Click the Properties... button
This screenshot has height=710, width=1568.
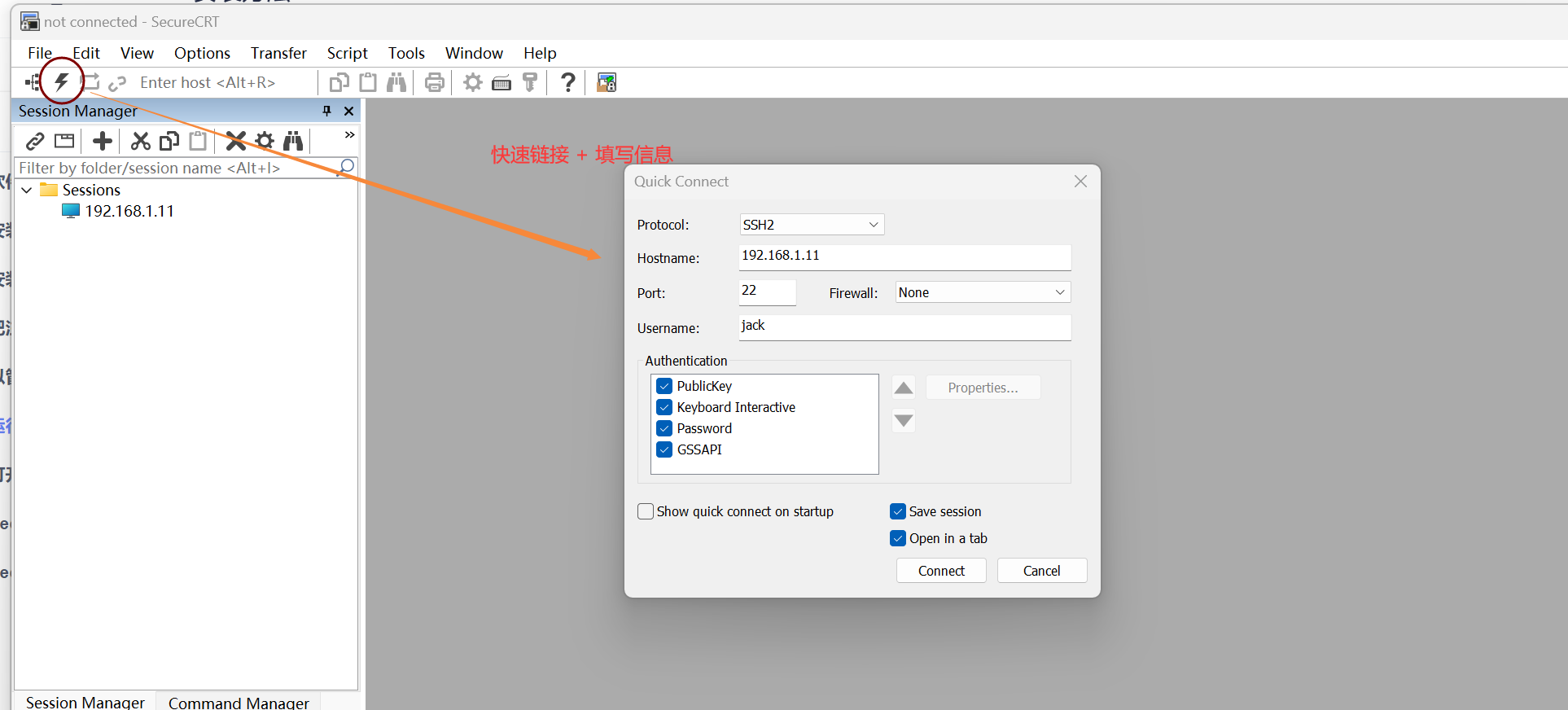pyautogui.click(x=983, y=388)
